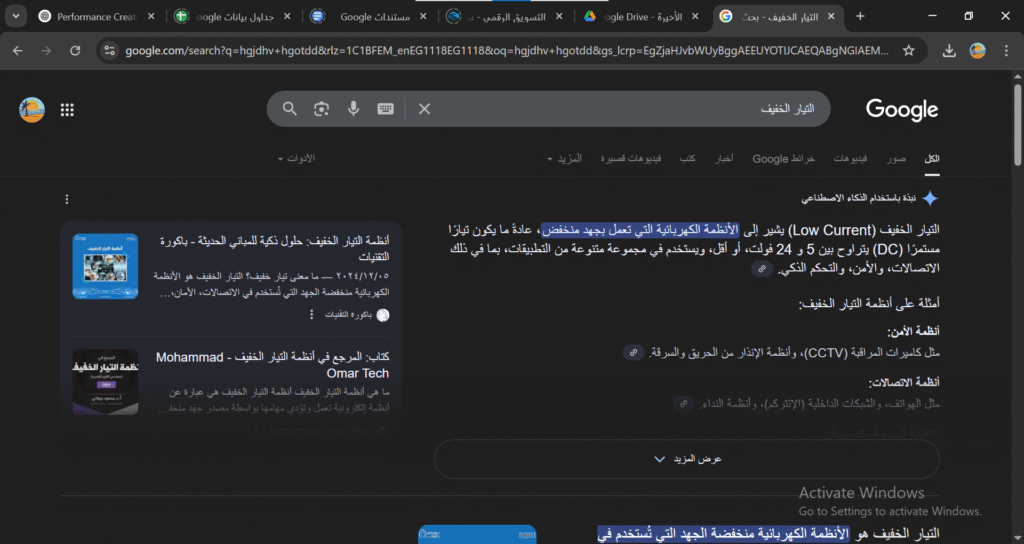
Task: Click the browser address bar URL
Action: click(x=506, y=50)
